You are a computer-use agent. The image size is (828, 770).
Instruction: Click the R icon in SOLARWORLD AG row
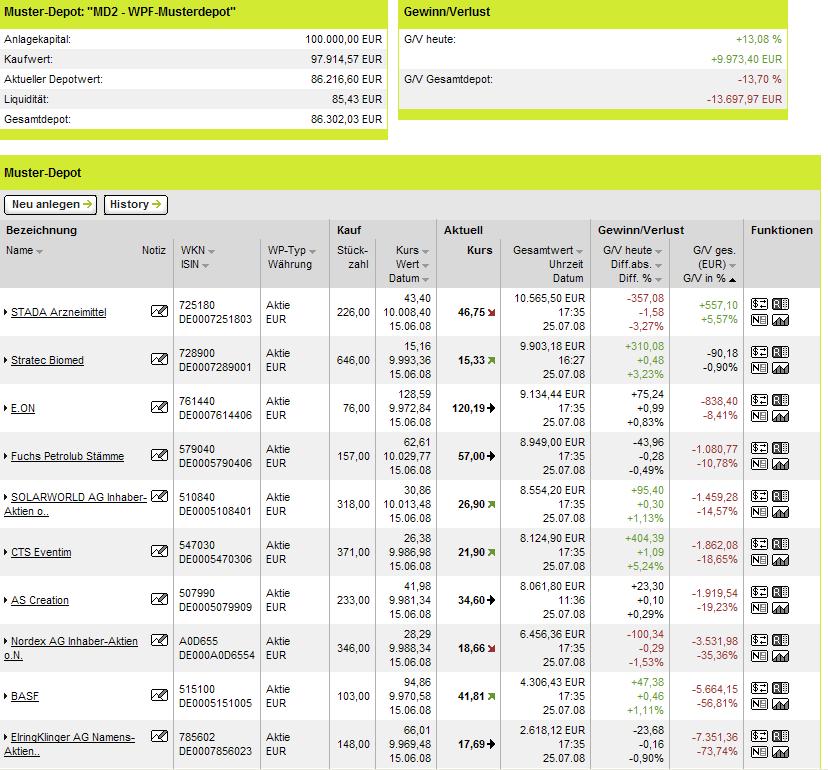[780, 496]
